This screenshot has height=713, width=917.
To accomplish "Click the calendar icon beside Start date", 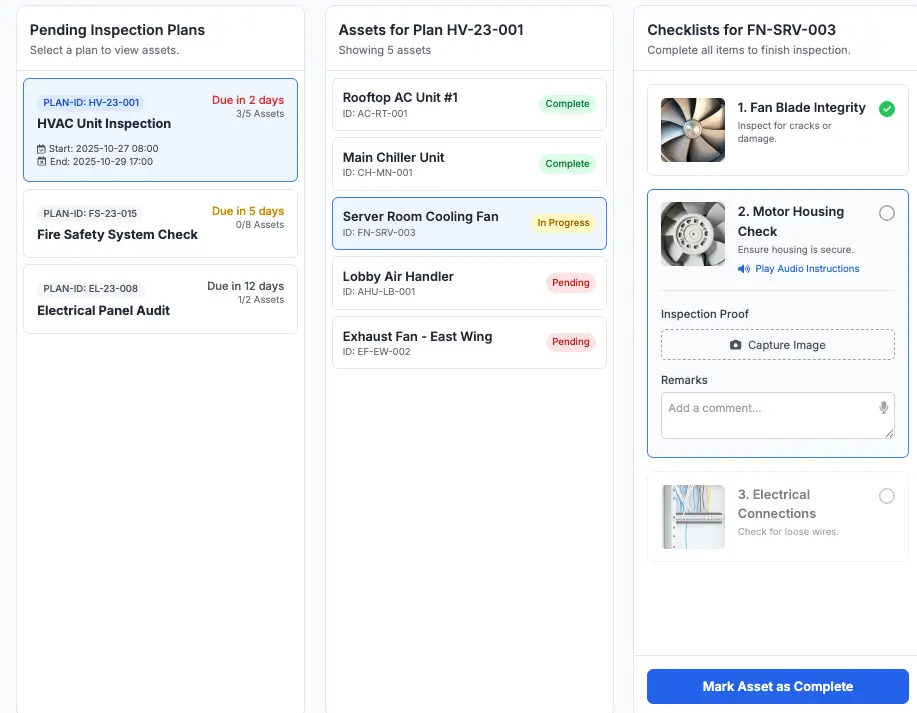I will (x=42, y=149).
